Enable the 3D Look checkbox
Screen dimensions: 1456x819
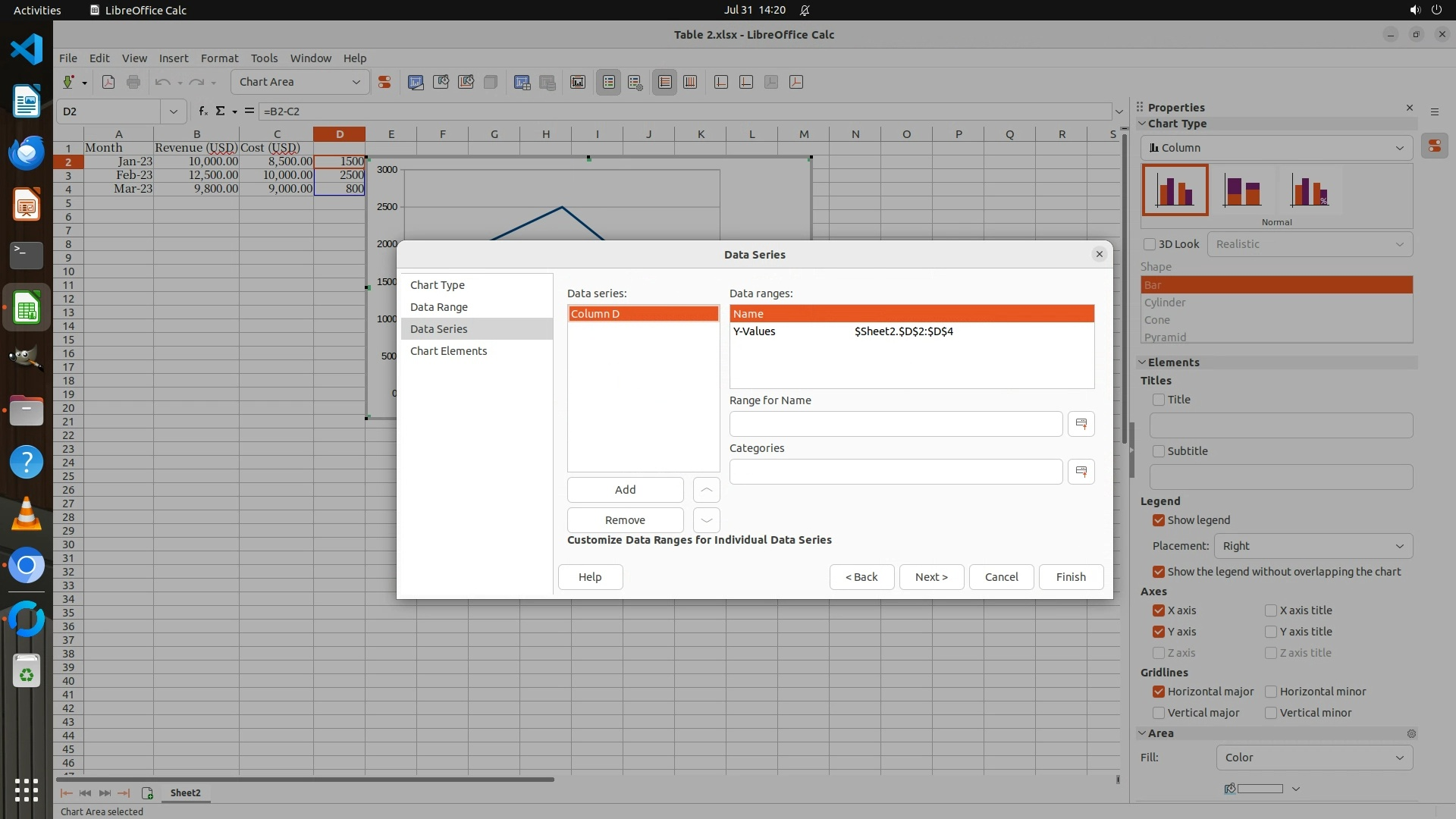click(x=1150, y=244)
